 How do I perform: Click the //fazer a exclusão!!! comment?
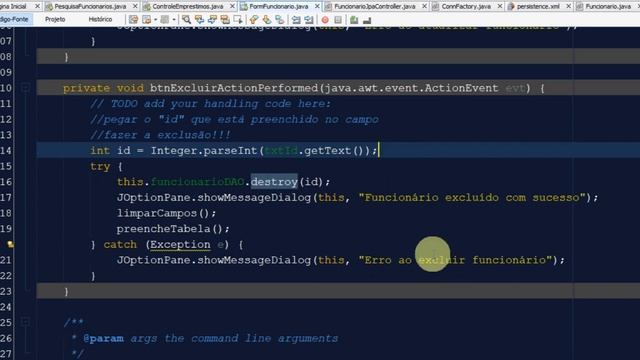tap(160, 135)
